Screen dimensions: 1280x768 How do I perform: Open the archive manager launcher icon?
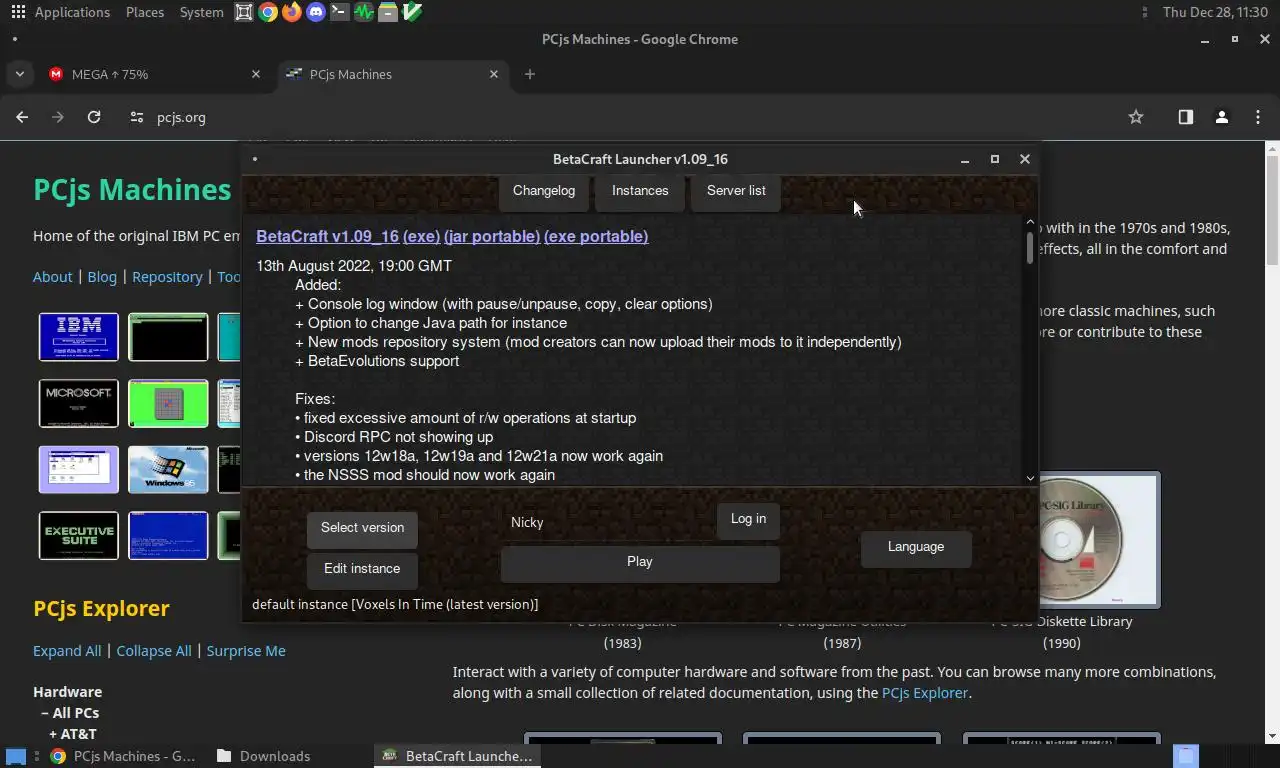coord(388,12)
